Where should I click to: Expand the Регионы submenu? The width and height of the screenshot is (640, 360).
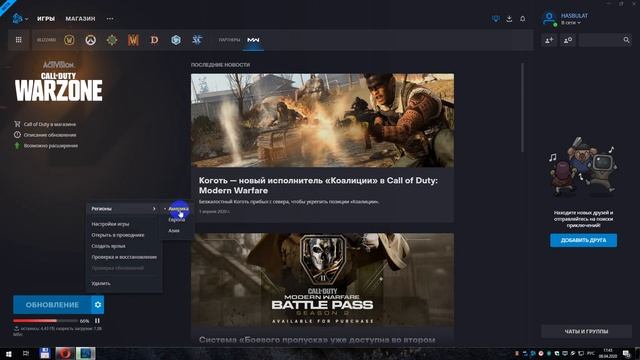coord(124,209)
